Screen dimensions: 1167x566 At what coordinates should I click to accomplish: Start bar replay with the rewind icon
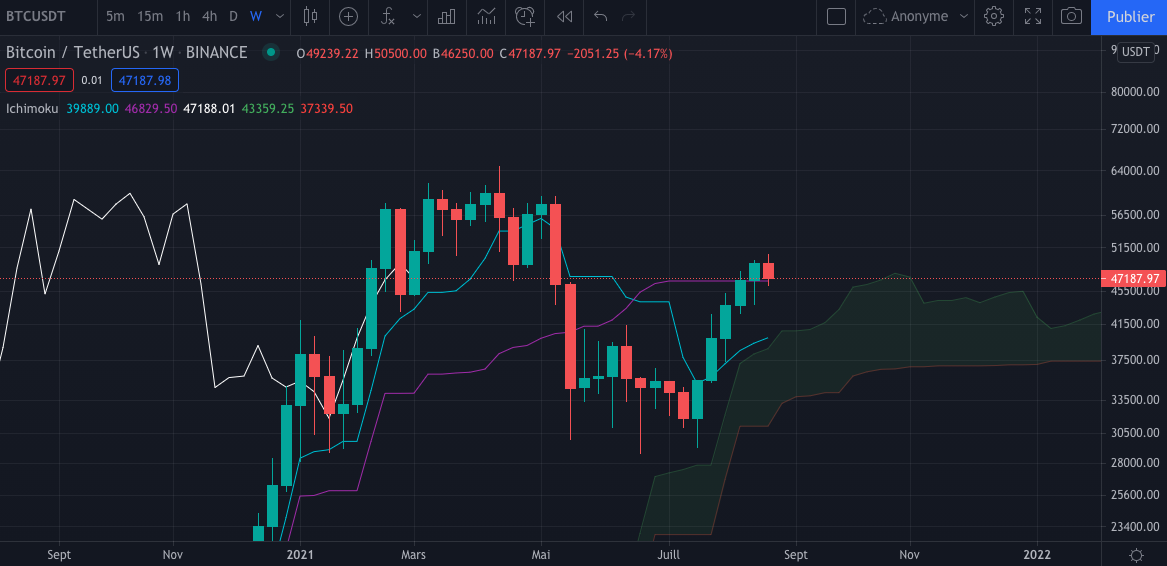565,16
